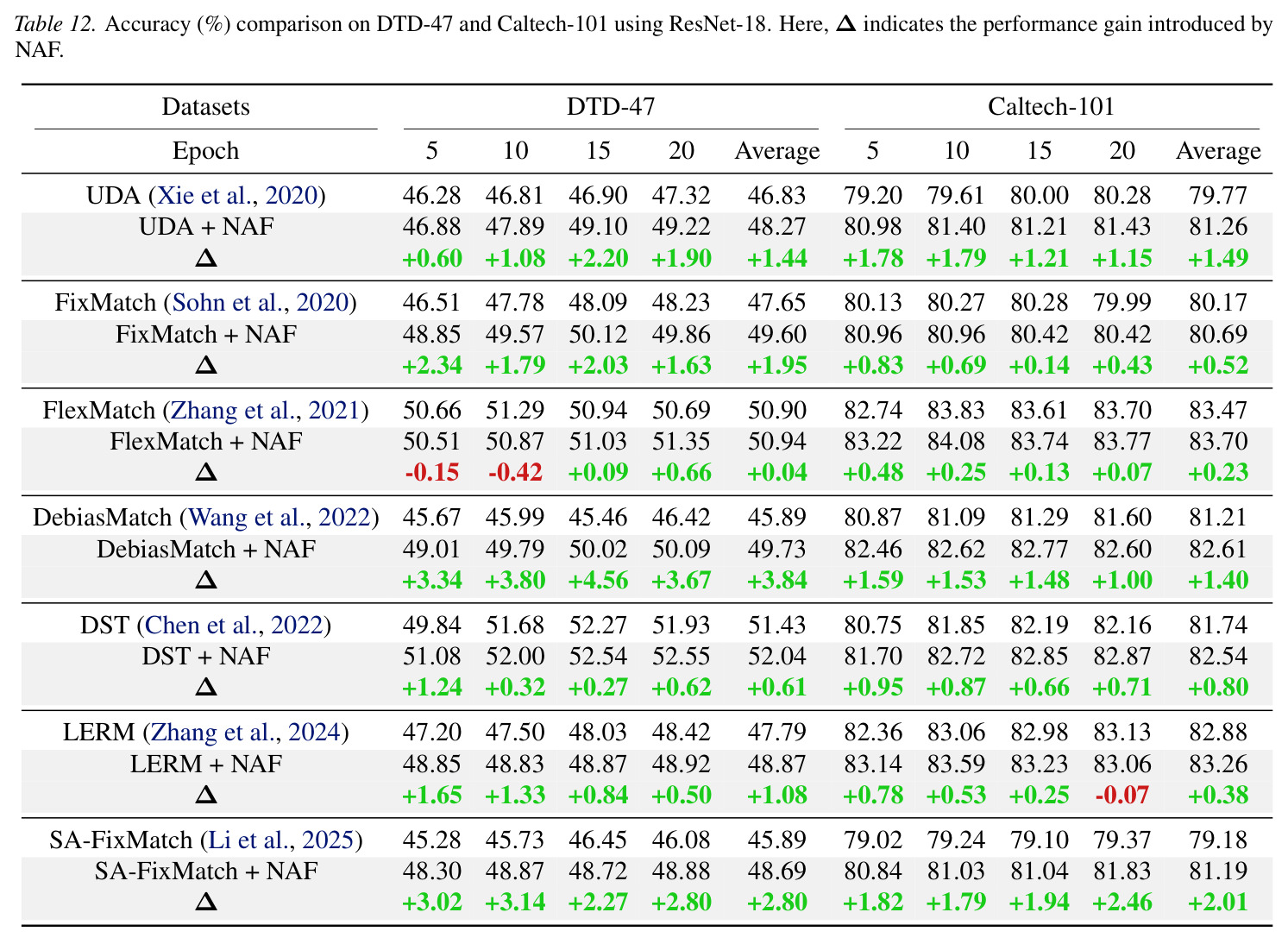Open the Xie et al., 2020 citation link
The width and height of the screenshot is (1288, 944).
pos(237,196)
